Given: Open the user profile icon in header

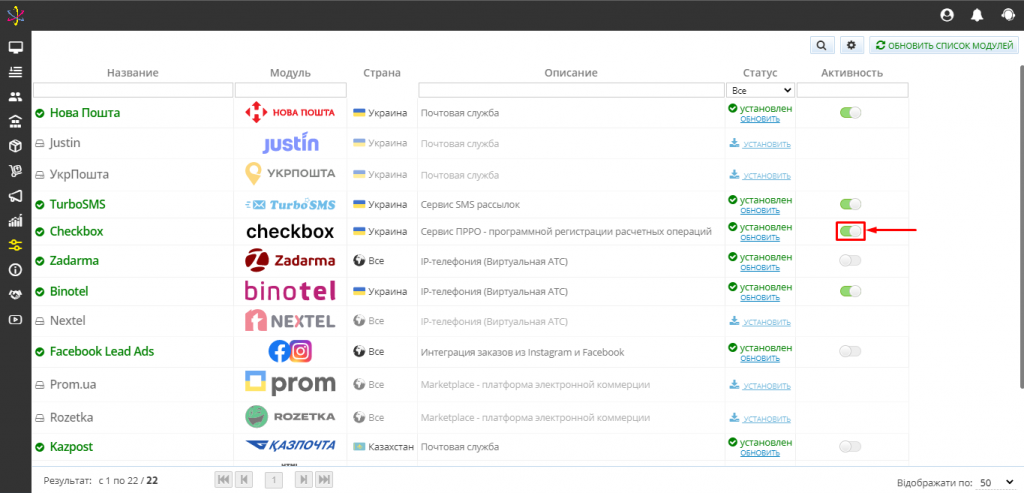Looking at the screenshot, I should [946, 15].
